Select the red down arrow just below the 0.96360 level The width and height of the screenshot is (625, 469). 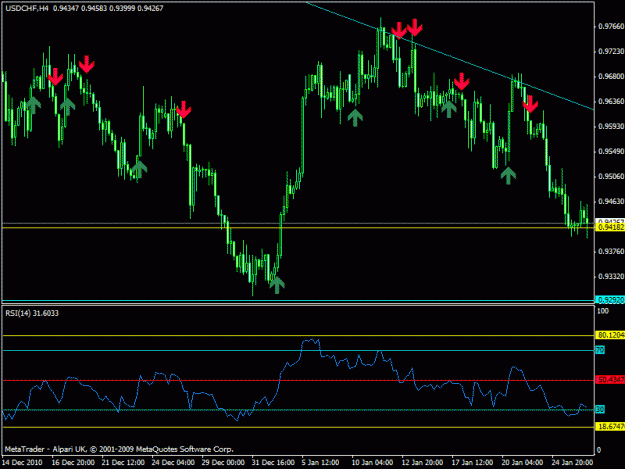530,104
